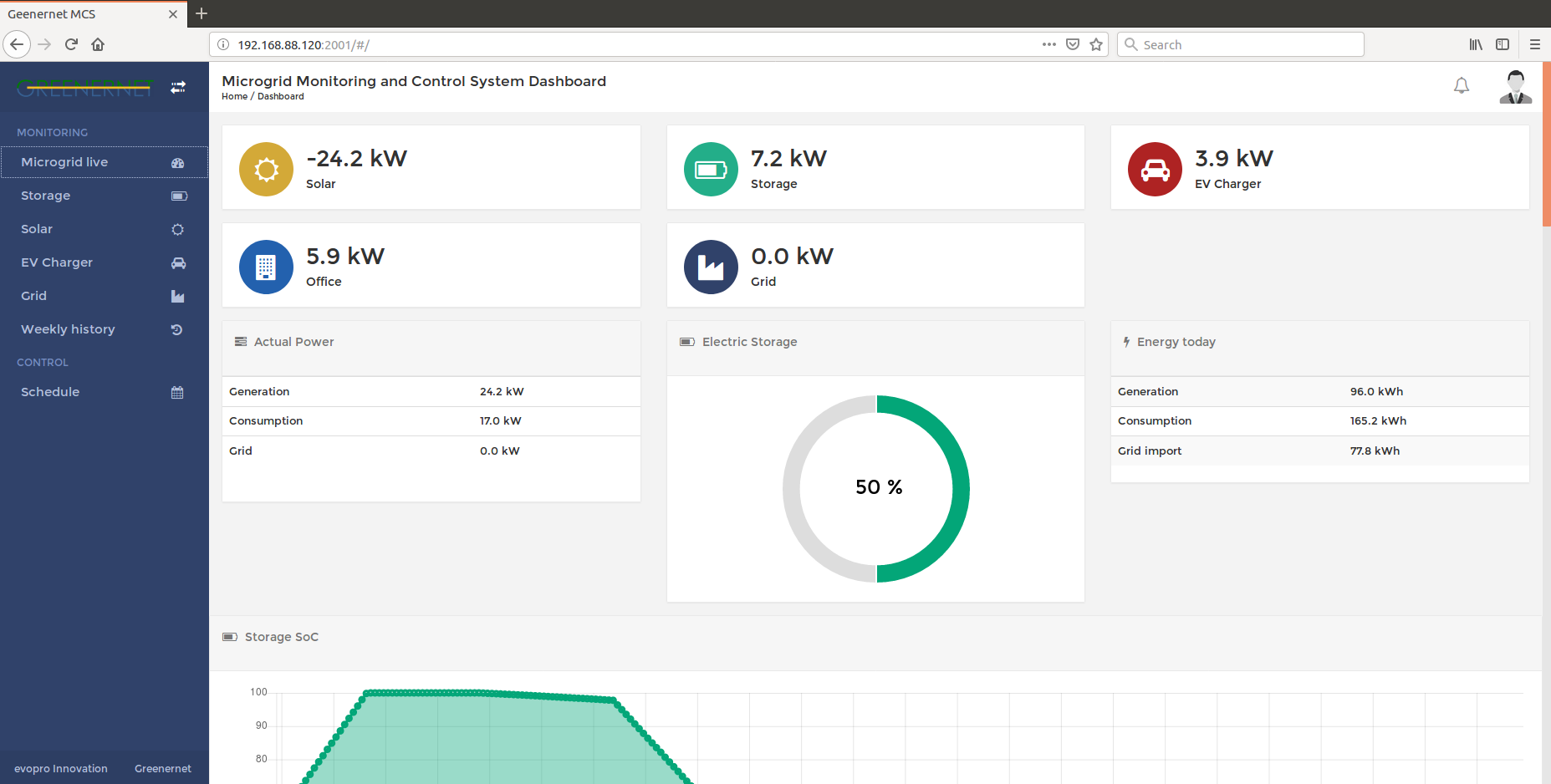Open the user profile avatar

click(1516, 87)
